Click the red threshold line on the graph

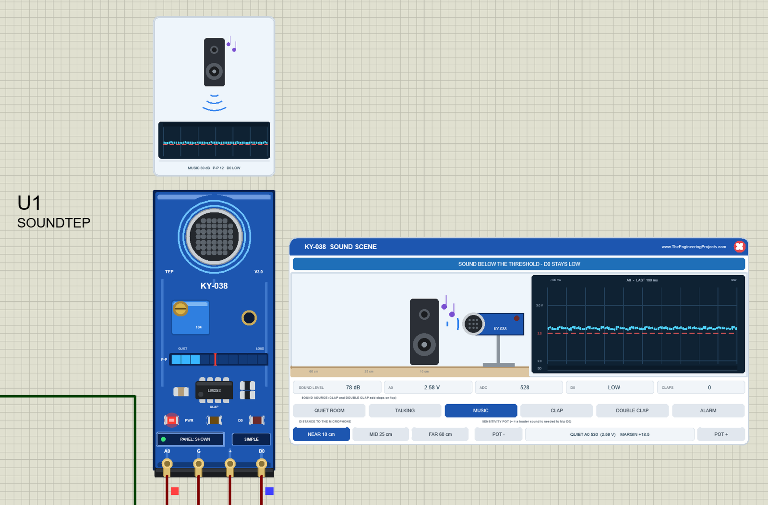point(642,334)
